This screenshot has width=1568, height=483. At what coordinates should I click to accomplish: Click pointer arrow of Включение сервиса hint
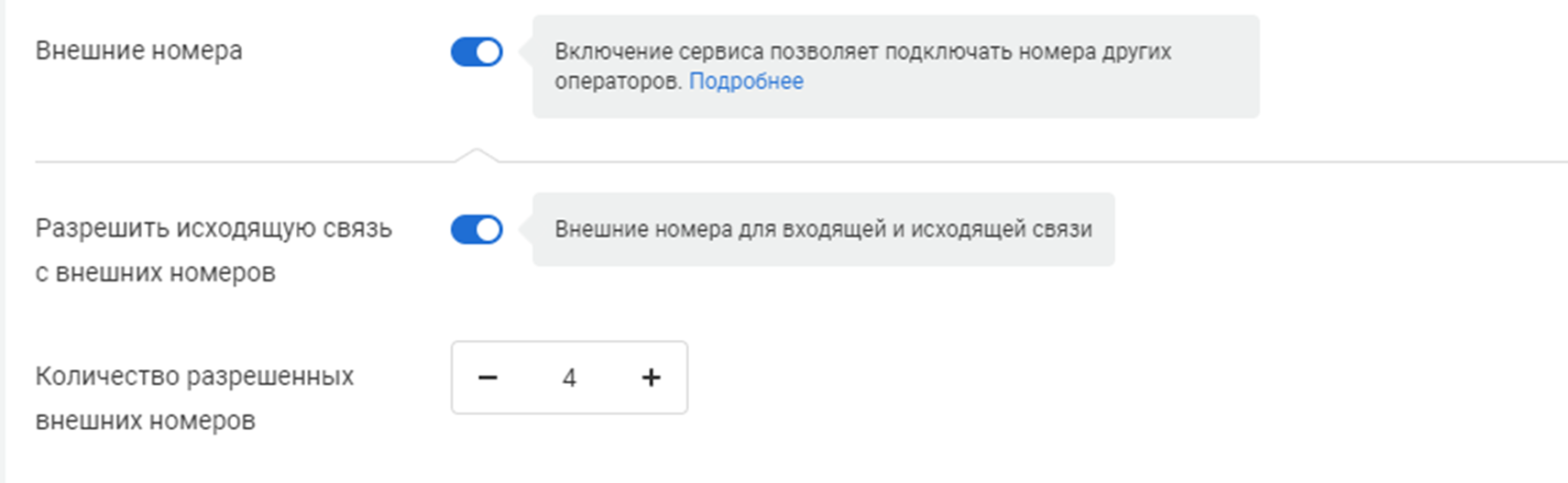point(525,52)
